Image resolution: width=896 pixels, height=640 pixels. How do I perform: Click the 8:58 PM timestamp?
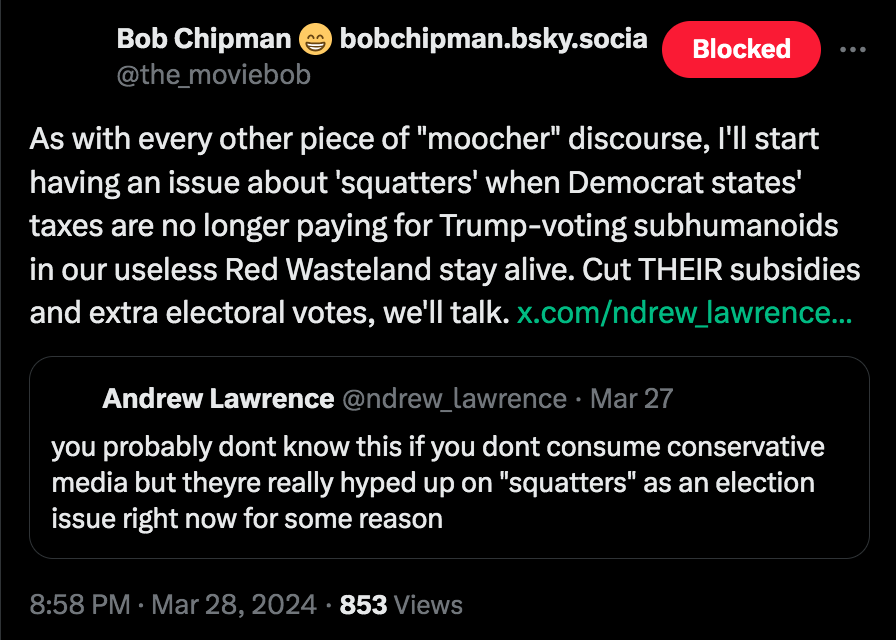click(x=80, y=605)
